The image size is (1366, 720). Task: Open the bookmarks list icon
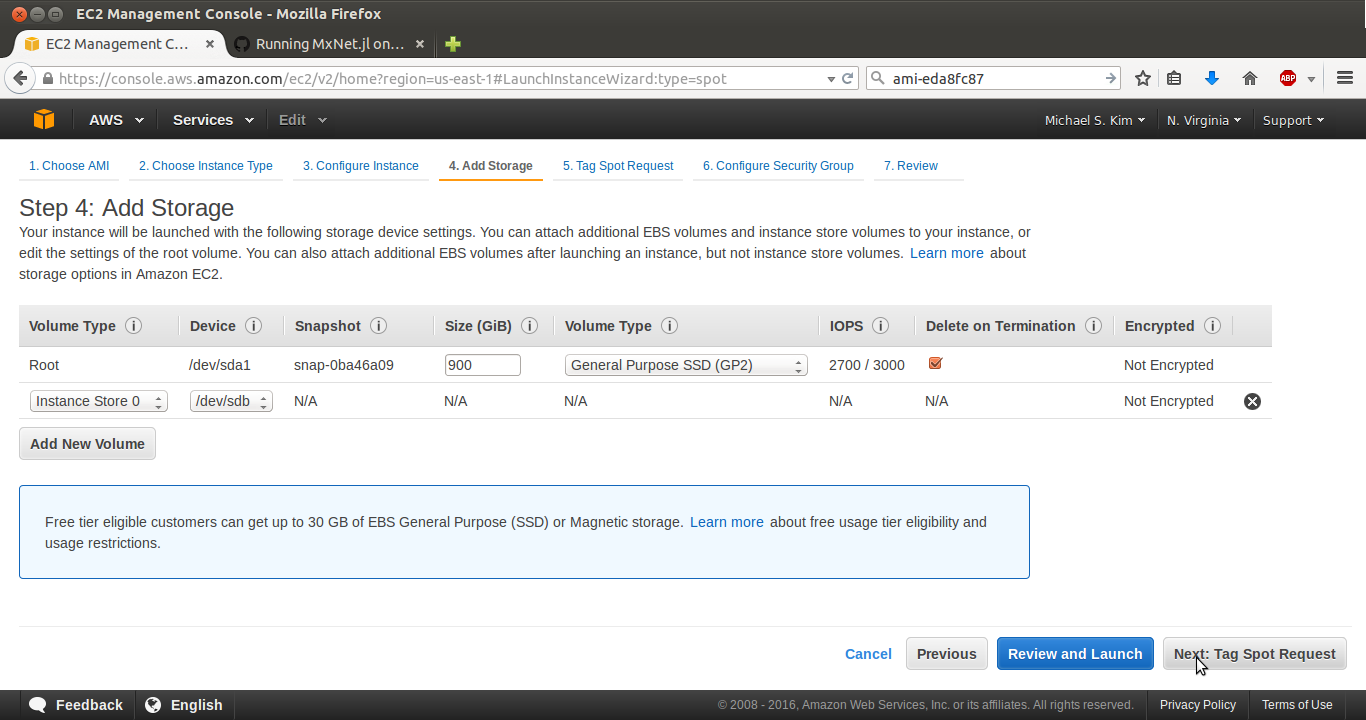pyautogui.click(x=1175, y=78)
